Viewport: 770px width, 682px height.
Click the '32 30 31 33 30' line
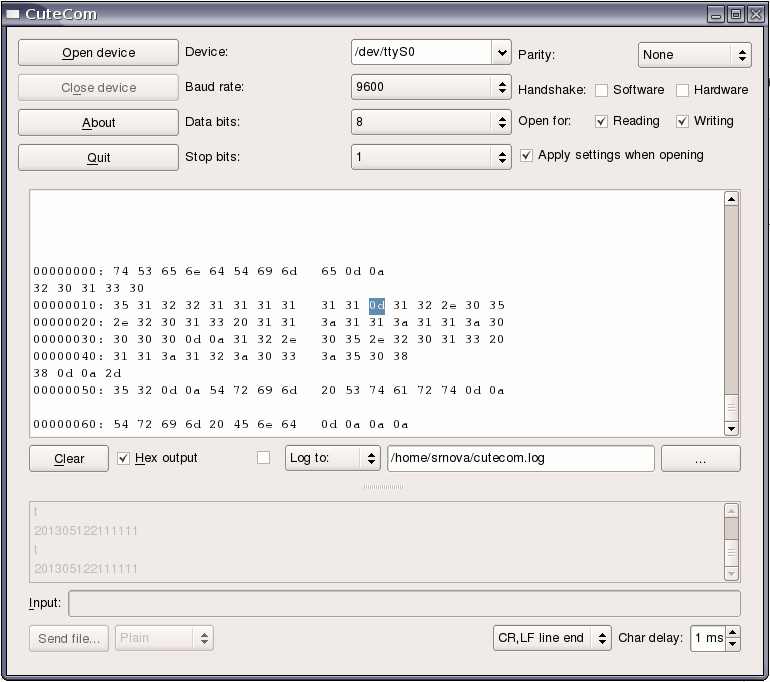[88, 289]
